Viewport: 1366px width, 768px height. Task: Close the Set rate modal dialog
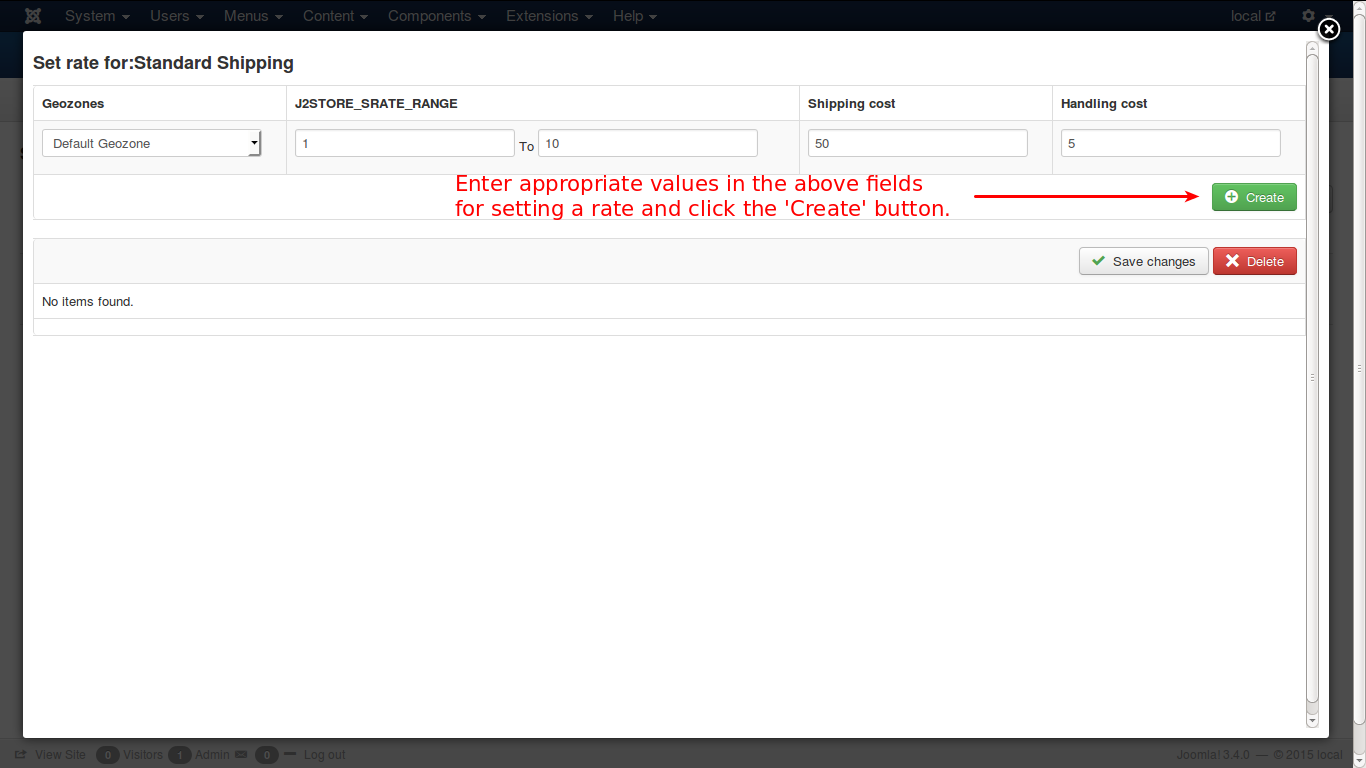point(1328,30)
